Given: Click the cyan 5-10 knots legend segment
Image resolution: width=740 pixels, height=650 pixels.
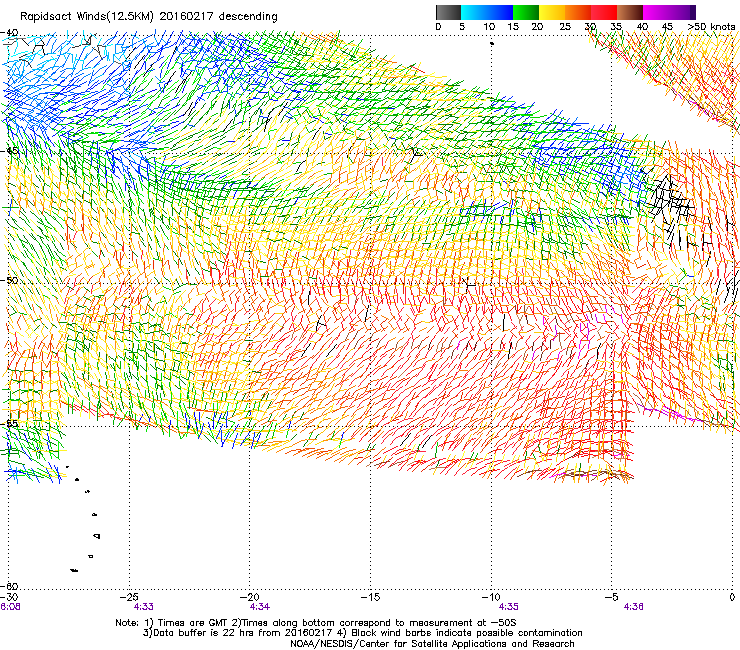Looking at the screenshot, I should (x=474, y=12).
